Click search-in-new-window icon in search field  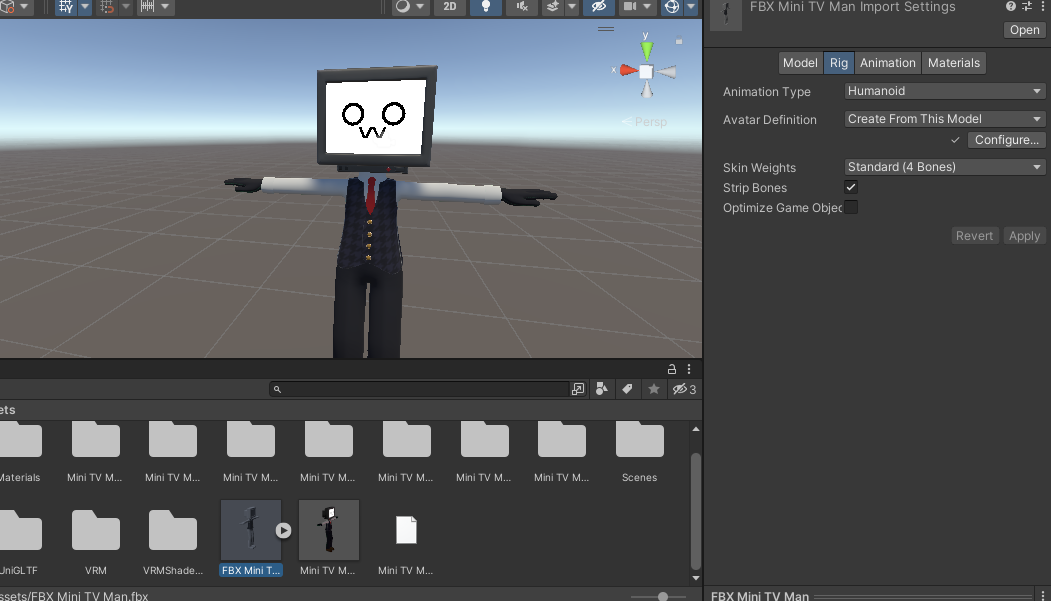578,389
